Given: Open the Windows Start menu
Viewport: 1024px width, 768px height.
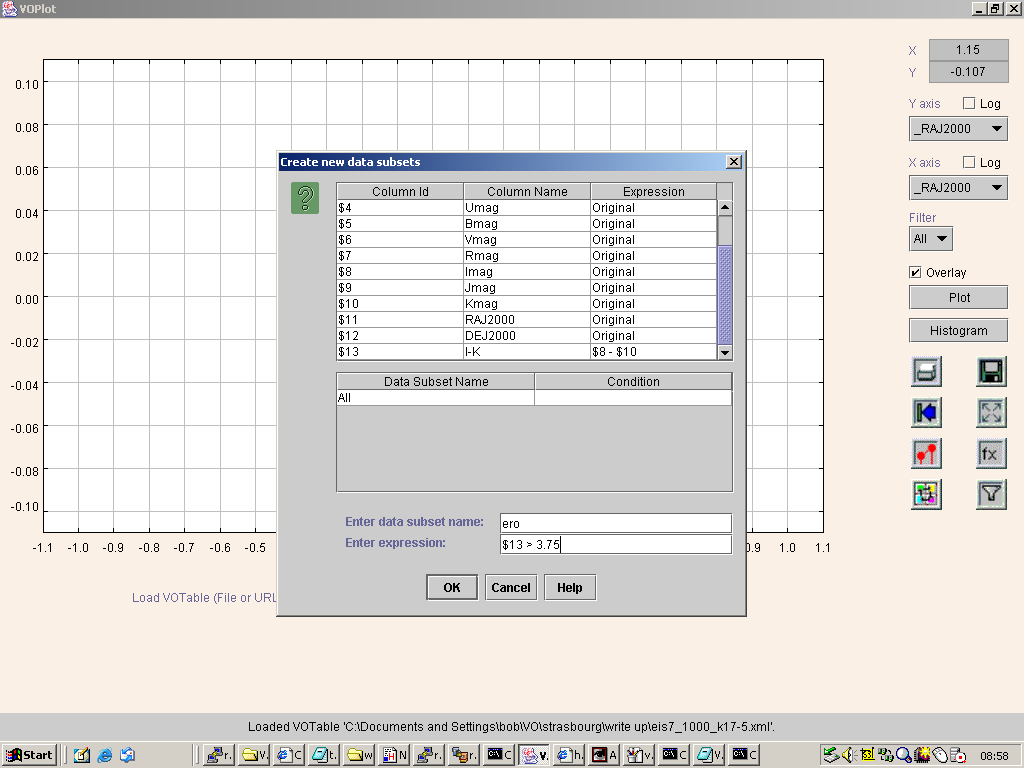Looking at the screenshot, I should pyautogui.click(x=29, y=755).
